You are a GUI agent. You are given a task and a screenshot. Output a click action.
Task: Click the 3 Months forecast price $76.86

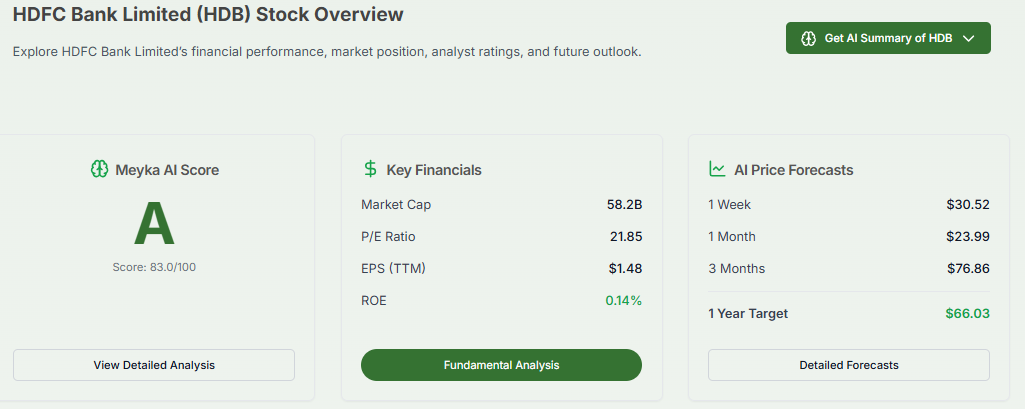point(968,269)
